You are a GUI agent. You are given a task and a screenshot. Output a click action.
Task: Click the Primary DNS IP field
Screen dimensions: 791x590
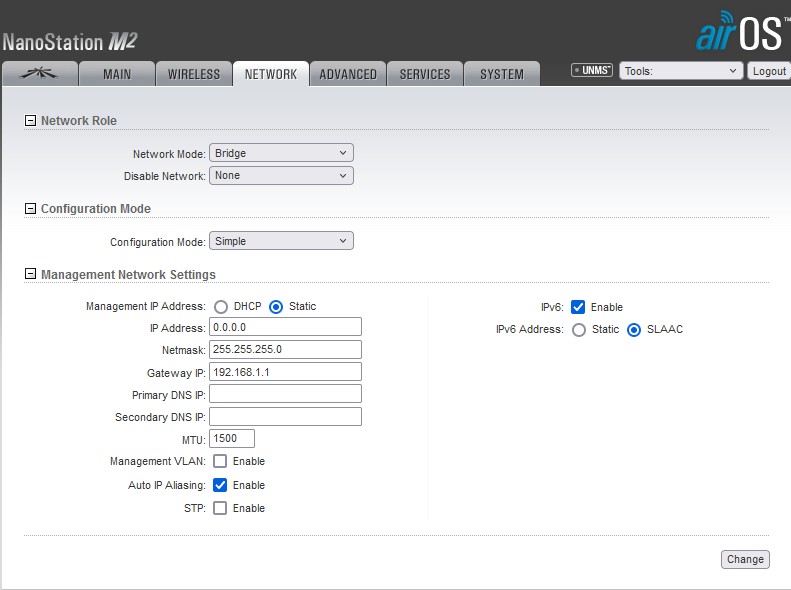click(x=286, y=394)
